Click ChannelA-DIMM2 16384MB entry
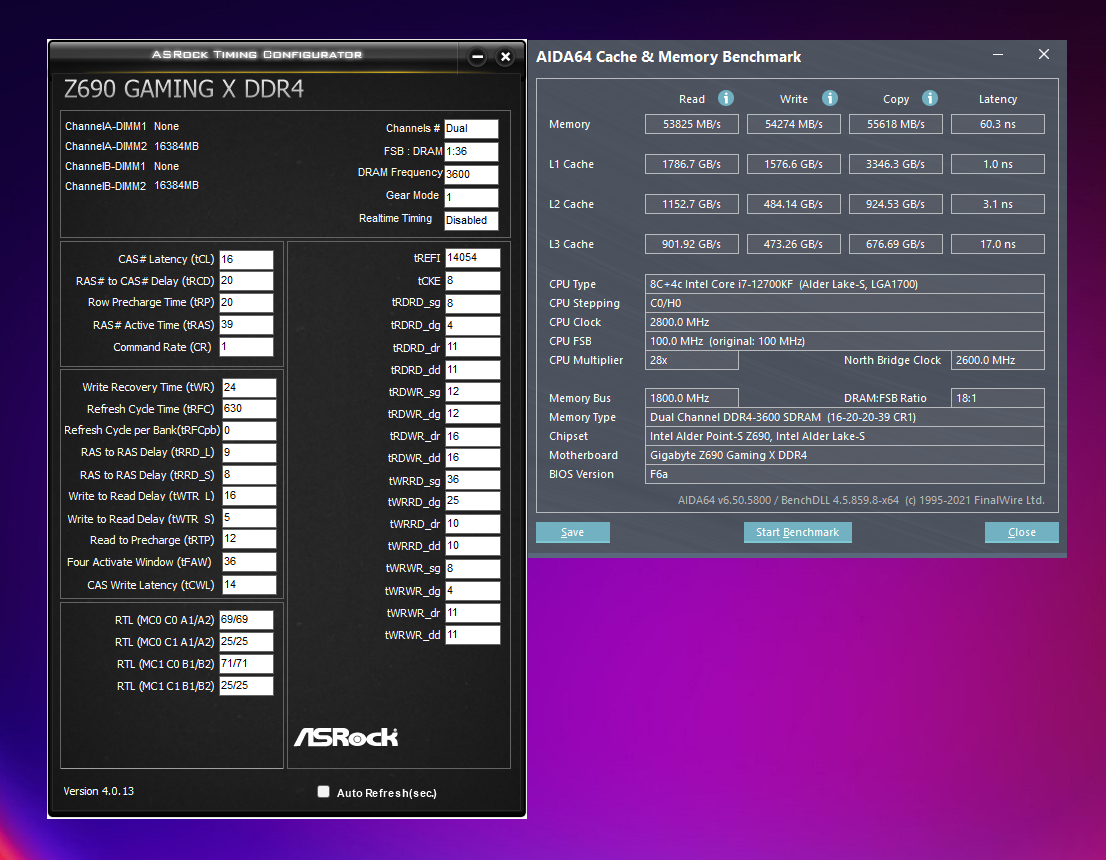This screenshot has height=860, width=1106. [x=132, y=146]
